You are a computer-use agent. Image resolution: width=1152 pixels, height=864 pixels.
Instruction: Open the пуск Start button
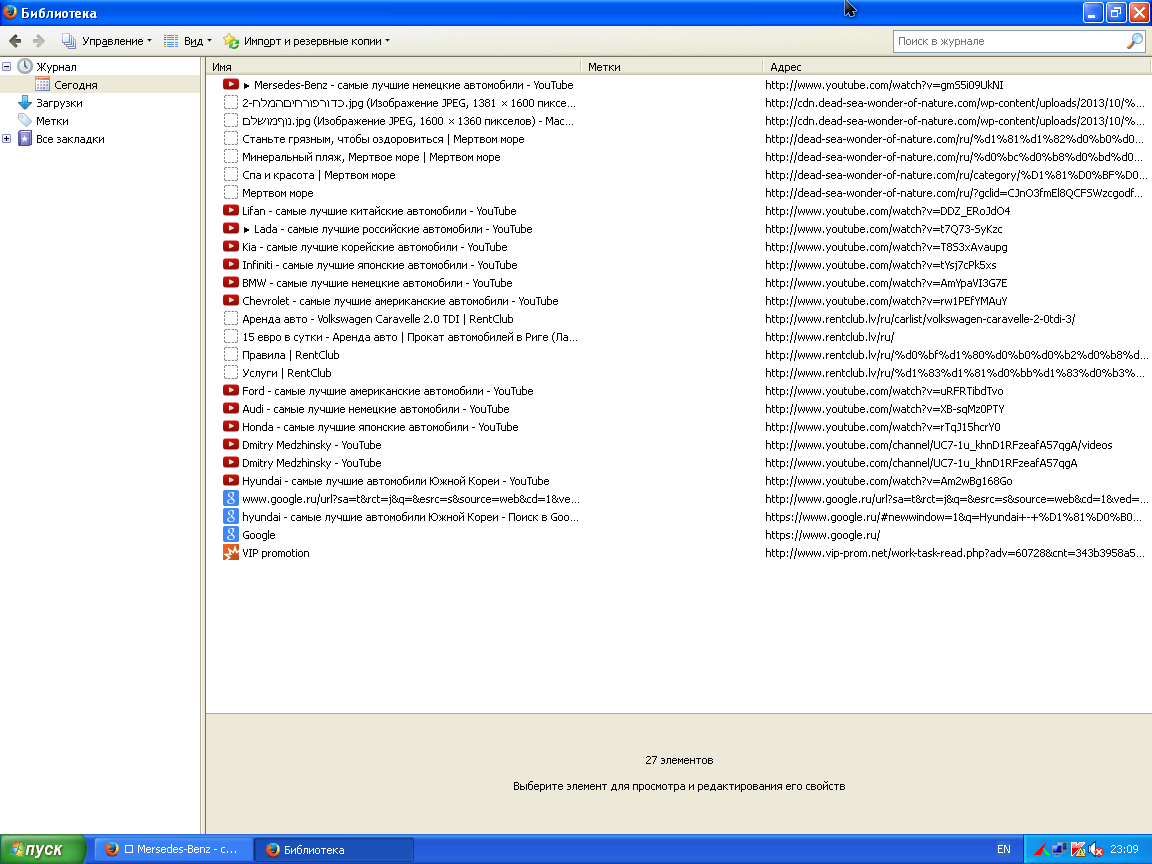[x=43, y=849]
